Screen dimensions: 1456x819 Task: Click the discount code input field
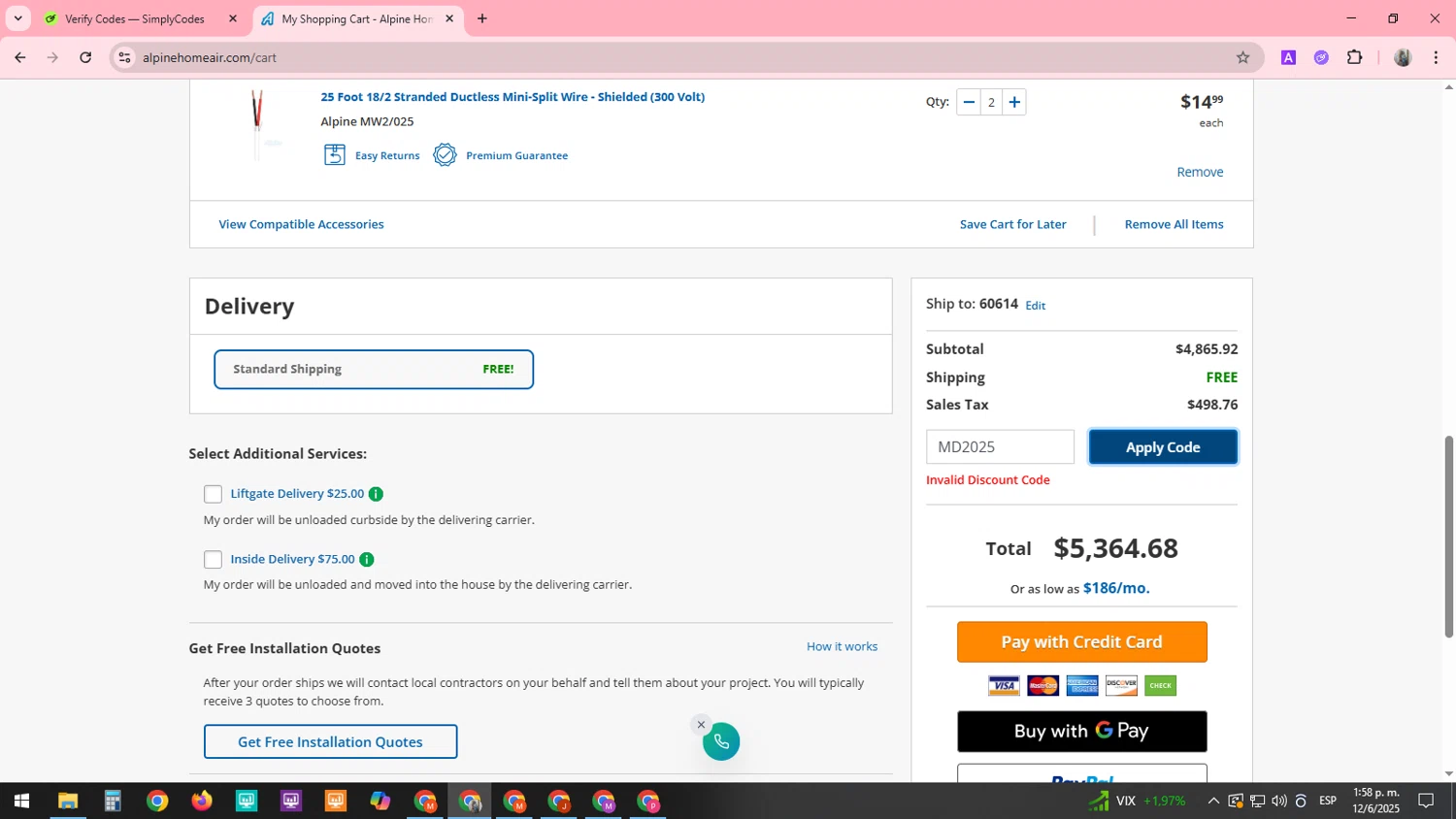[x=1000, y=447]
